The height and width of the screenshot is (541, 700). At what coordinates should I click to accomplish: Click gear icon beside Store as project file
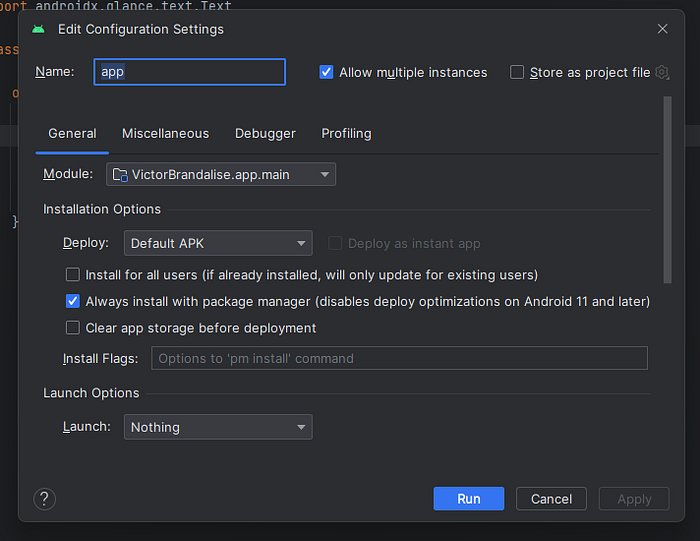(661, 72)
